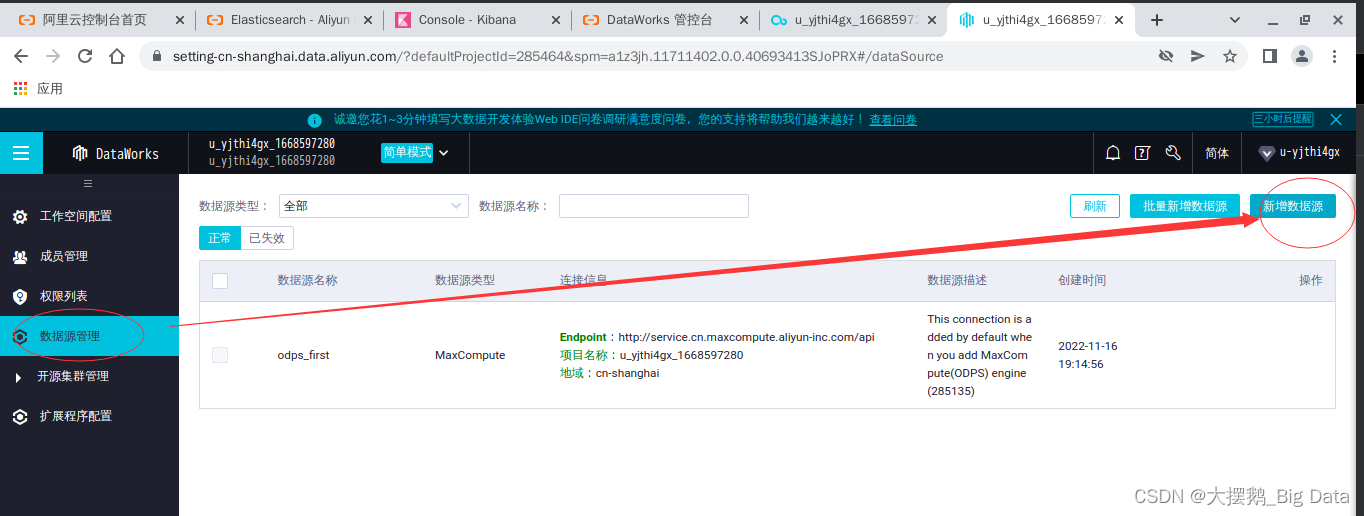The image size is (1364, 516).
Task: Click the Endpoint URL text
Action: 746,338
